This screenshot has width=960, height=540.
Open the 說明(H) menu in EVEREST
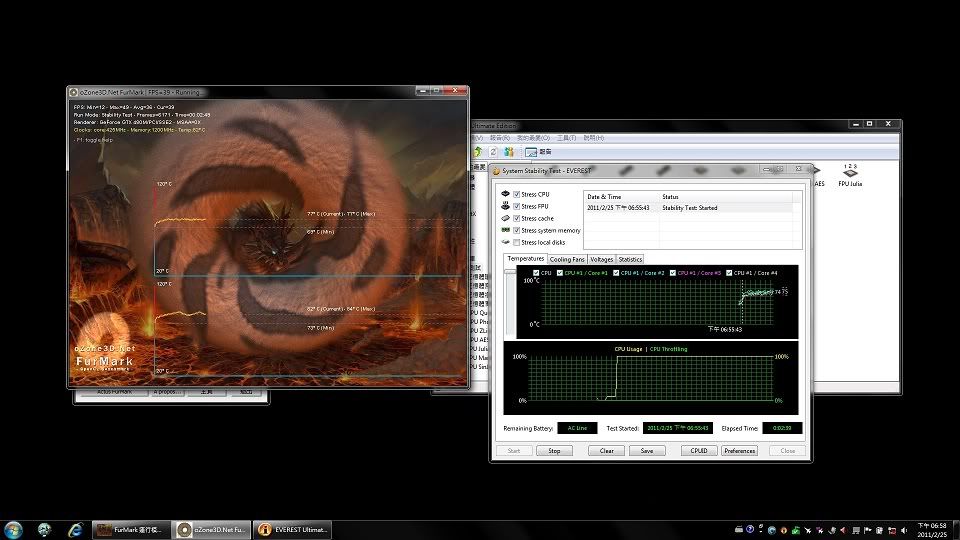click(593, 138)
